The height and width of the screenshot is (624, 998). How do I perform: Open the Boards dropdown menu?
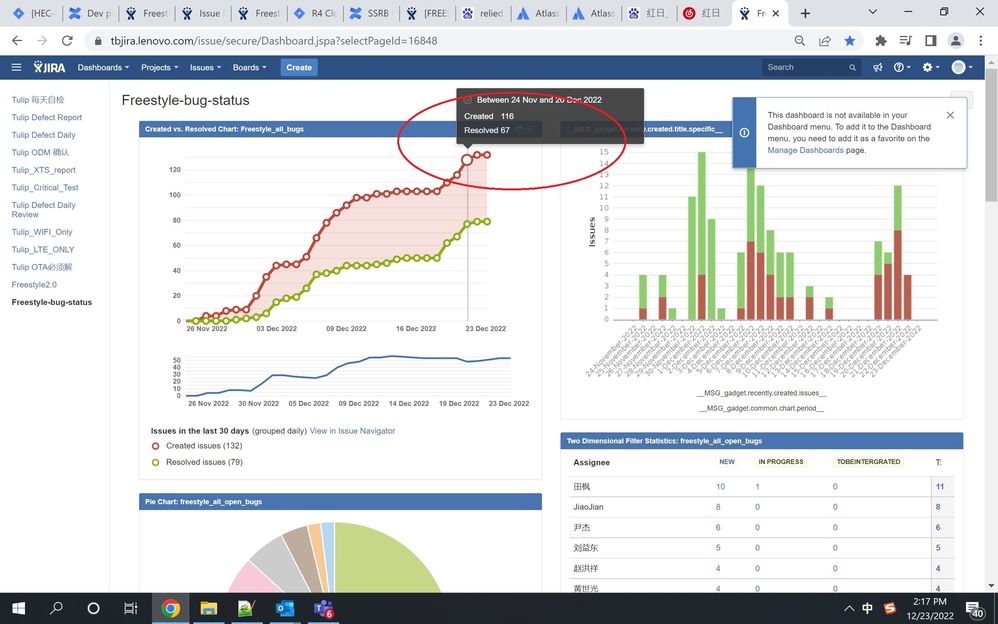(x=249, y=67)
